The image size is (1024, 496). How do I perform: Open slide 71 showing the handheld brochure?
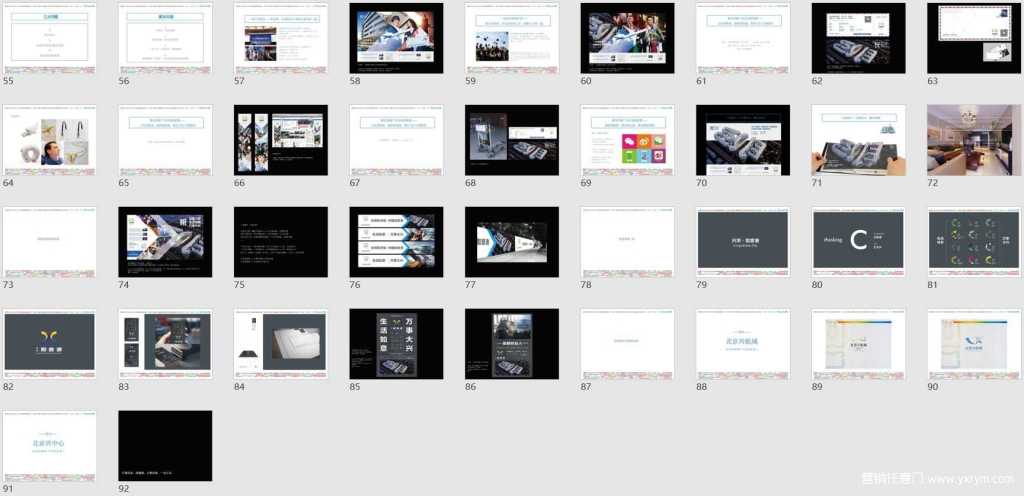[858, 140]
